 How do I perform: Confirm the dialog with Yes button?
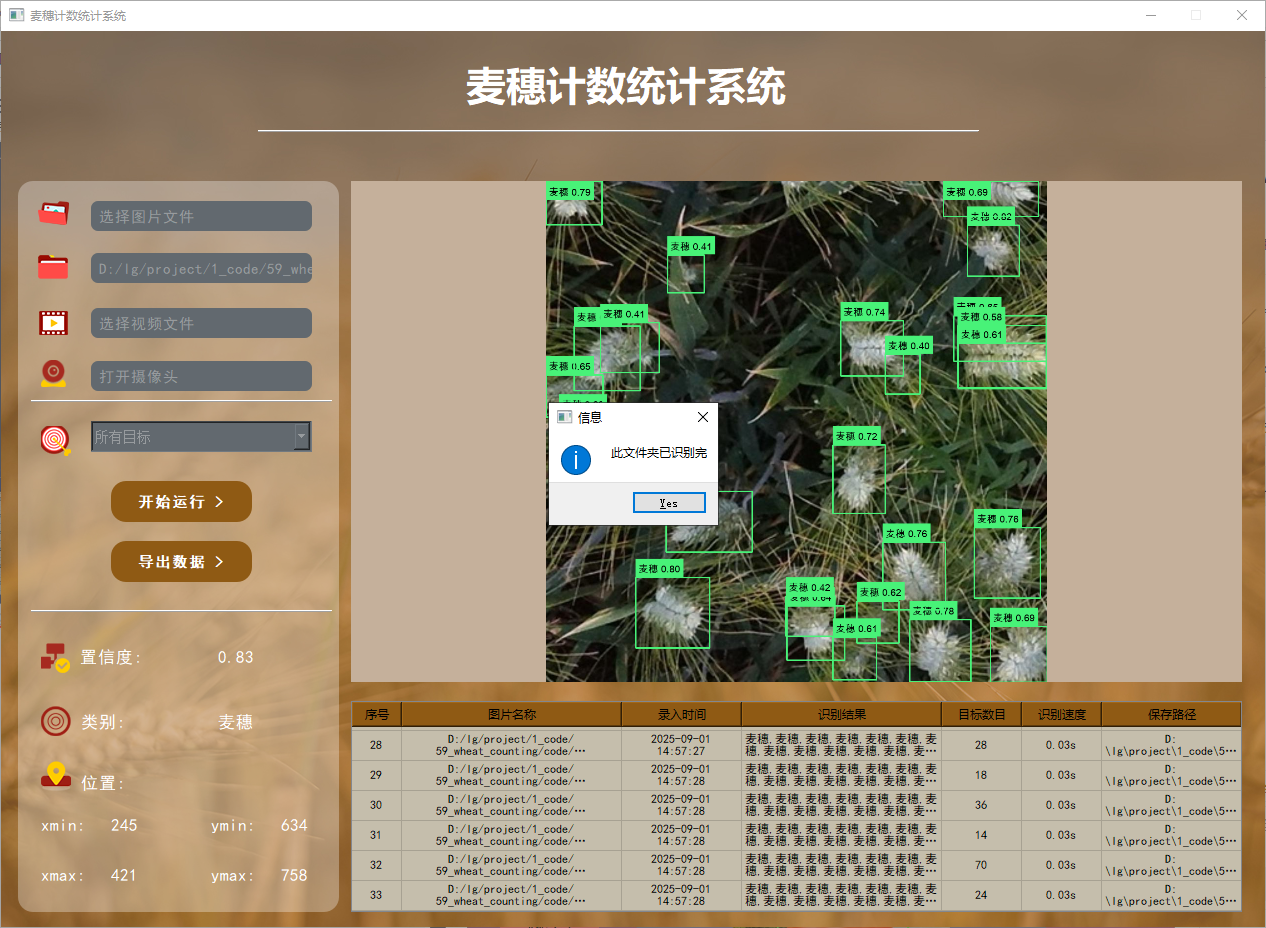pos(669,503)
